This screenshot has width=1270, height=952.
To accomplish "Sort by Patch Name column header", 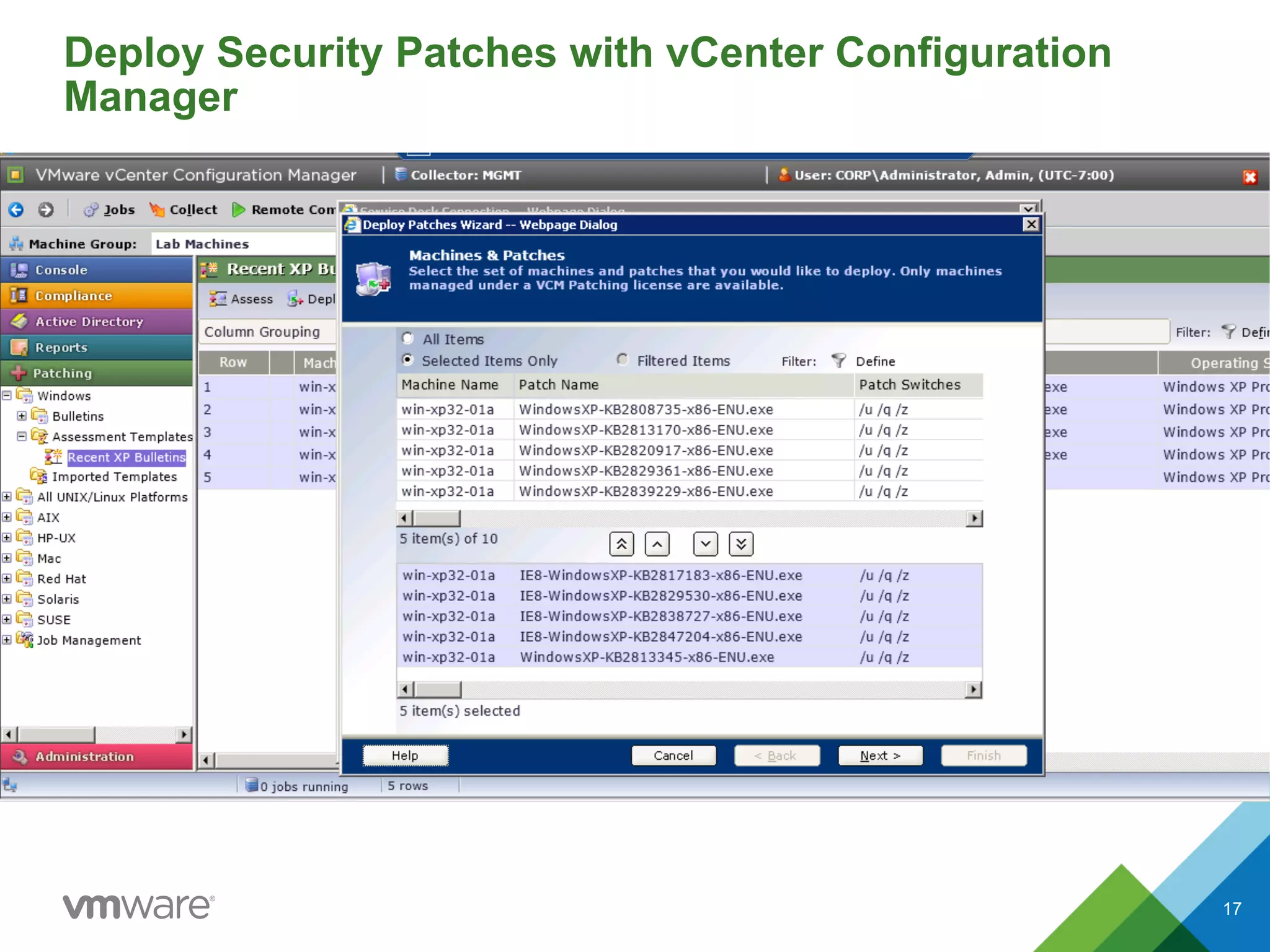I will 684,385.
